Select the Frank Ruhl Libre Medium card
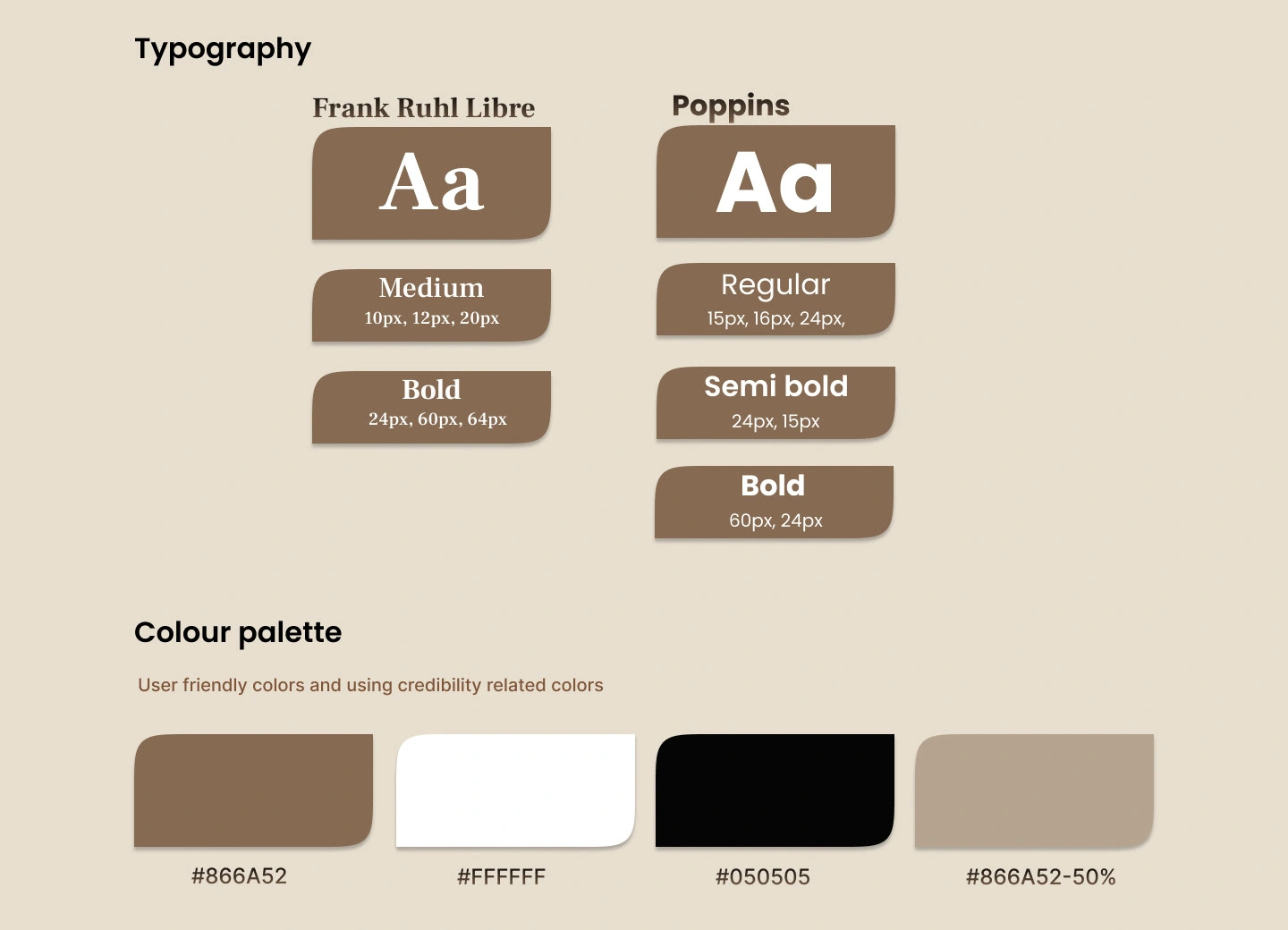 pos(431,305)
